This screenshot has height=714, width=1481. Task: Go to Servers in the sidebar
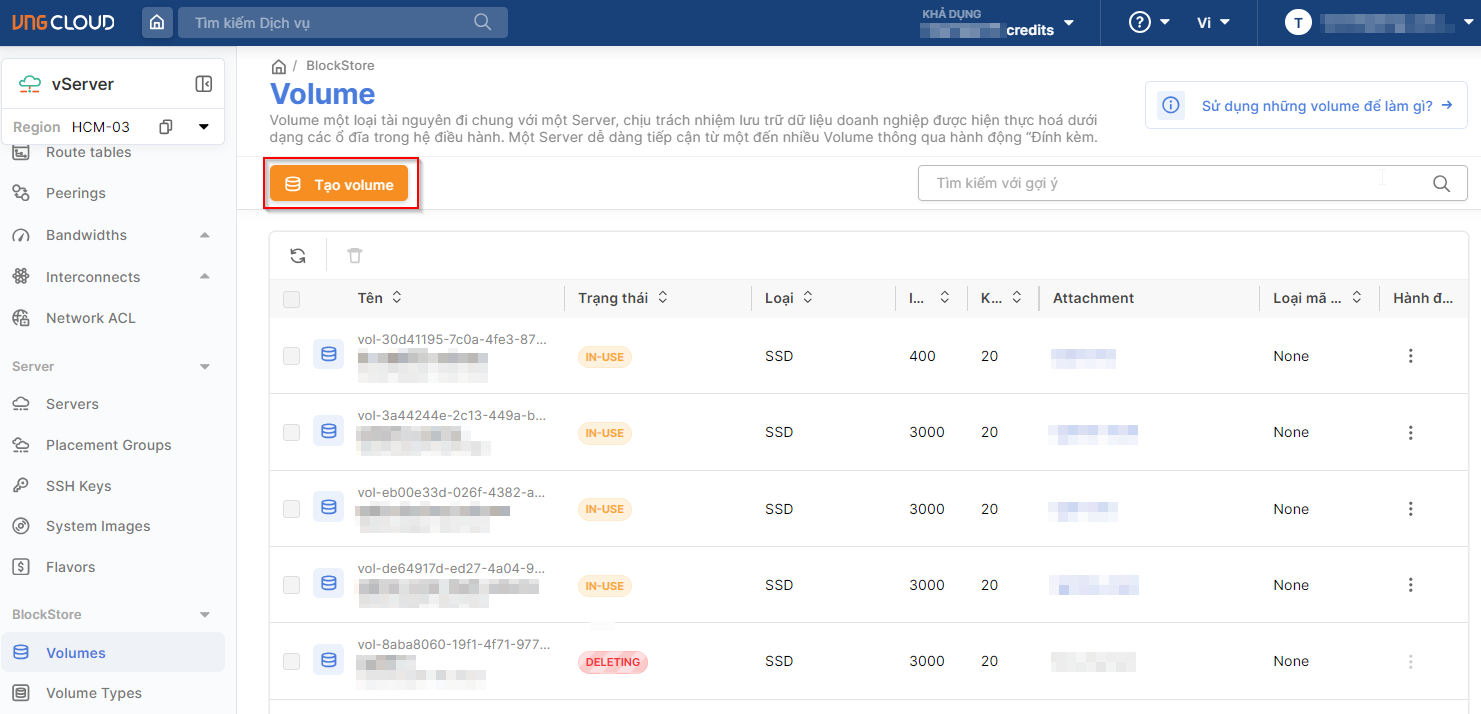click(72, 404)
